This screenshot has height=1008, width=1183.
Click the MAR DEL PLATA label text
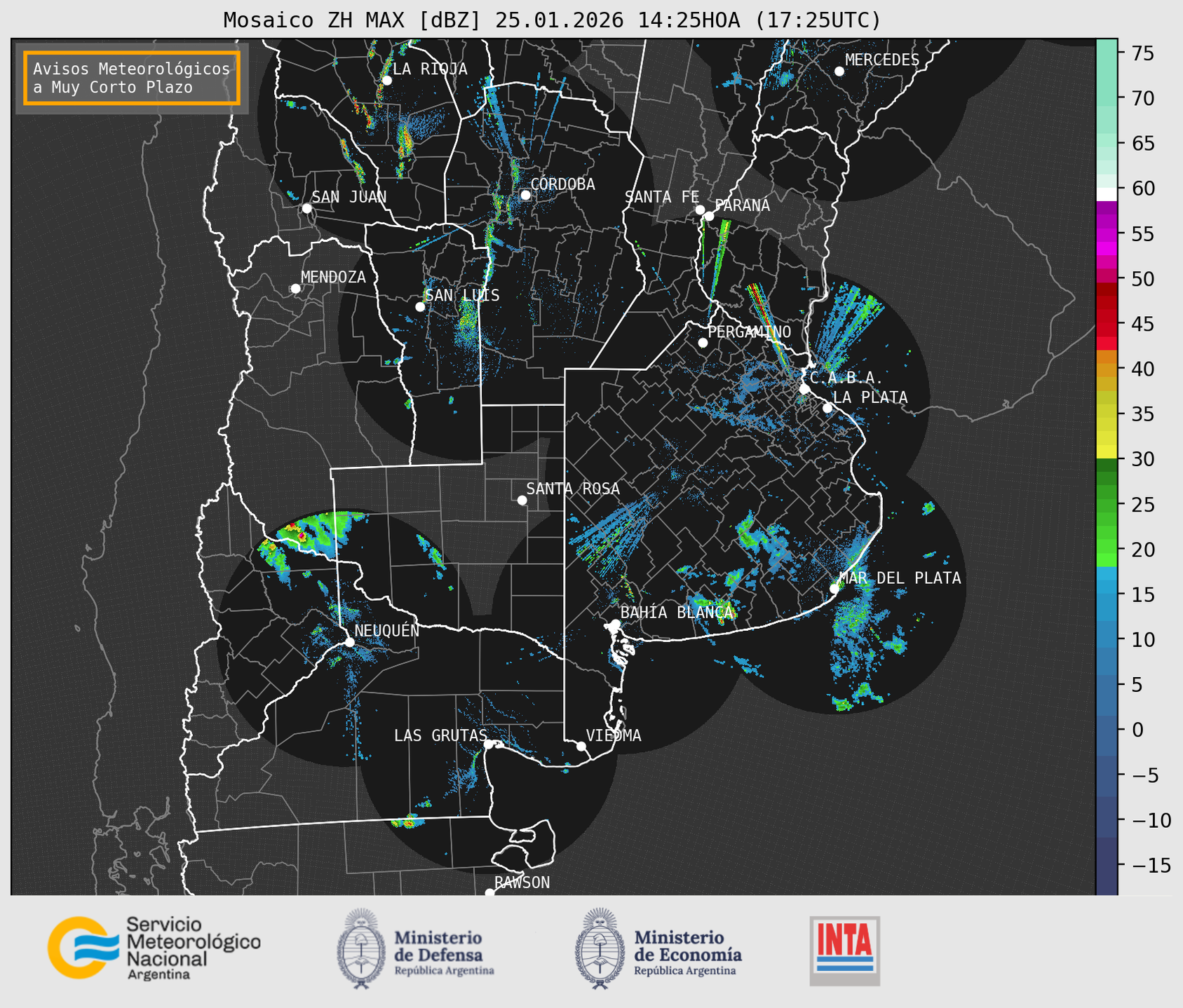coord(900,578)
